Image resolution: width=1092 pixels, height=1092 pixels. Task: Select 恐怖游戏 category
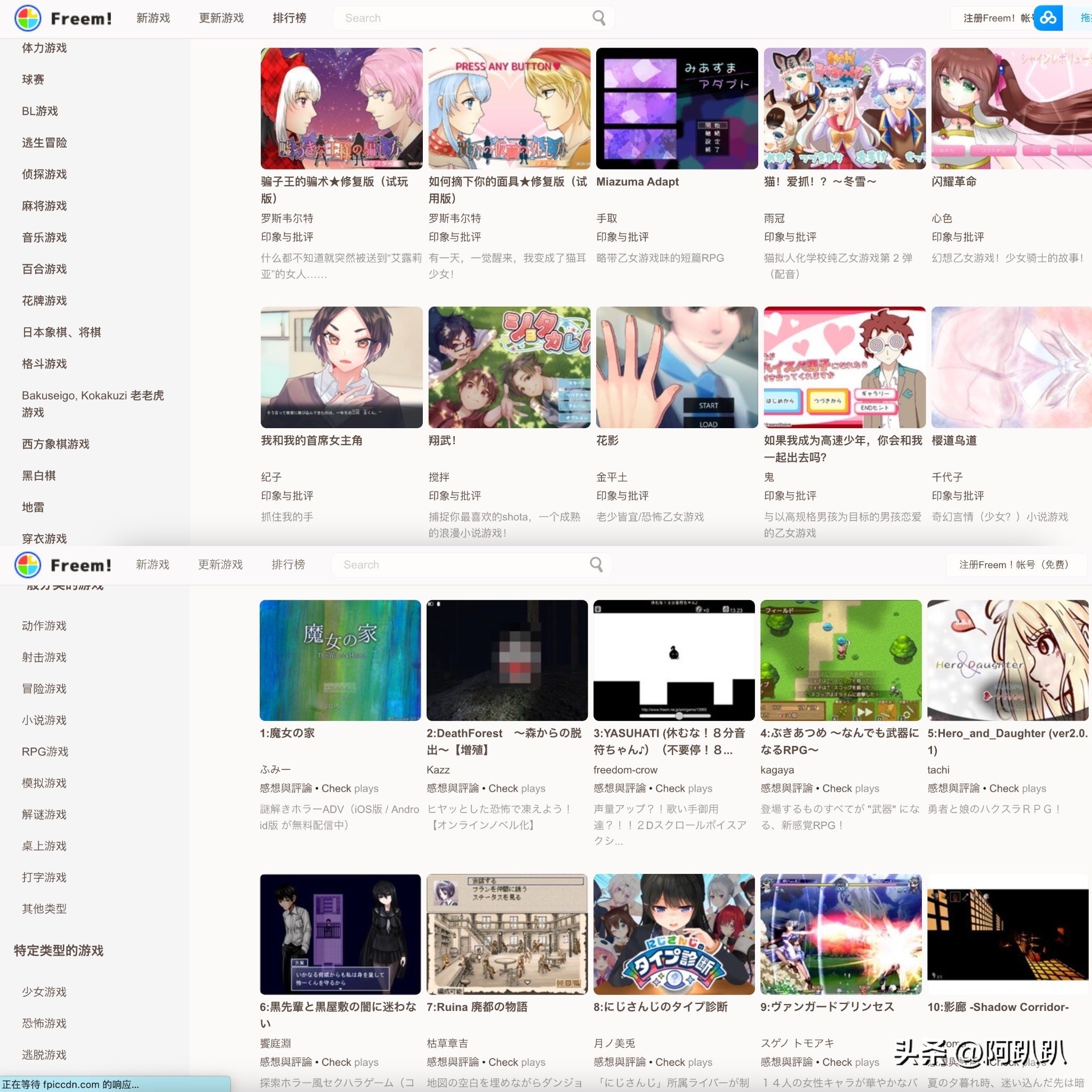(x=44, y=1023)
